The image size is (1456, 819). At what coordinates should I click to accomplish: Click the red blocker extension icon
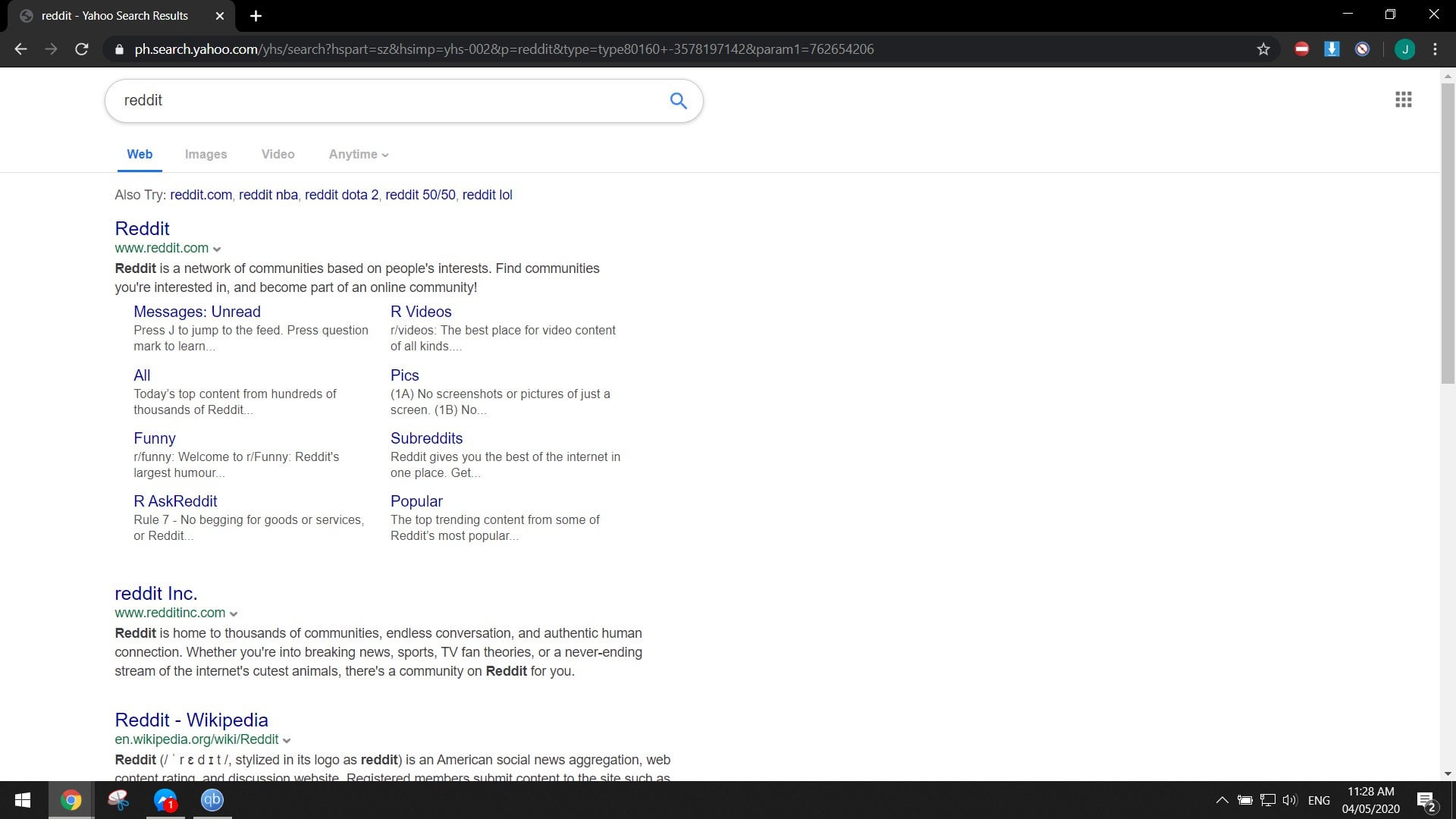point(1301,49)
